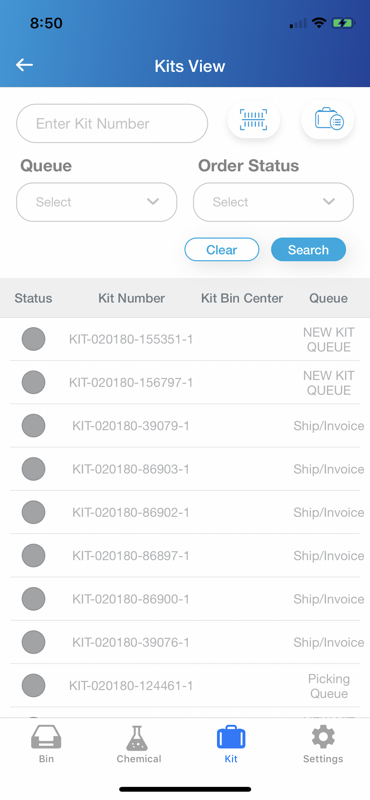Click the Clear button
The width and height of the screenshot is (370, 800).
221,249
